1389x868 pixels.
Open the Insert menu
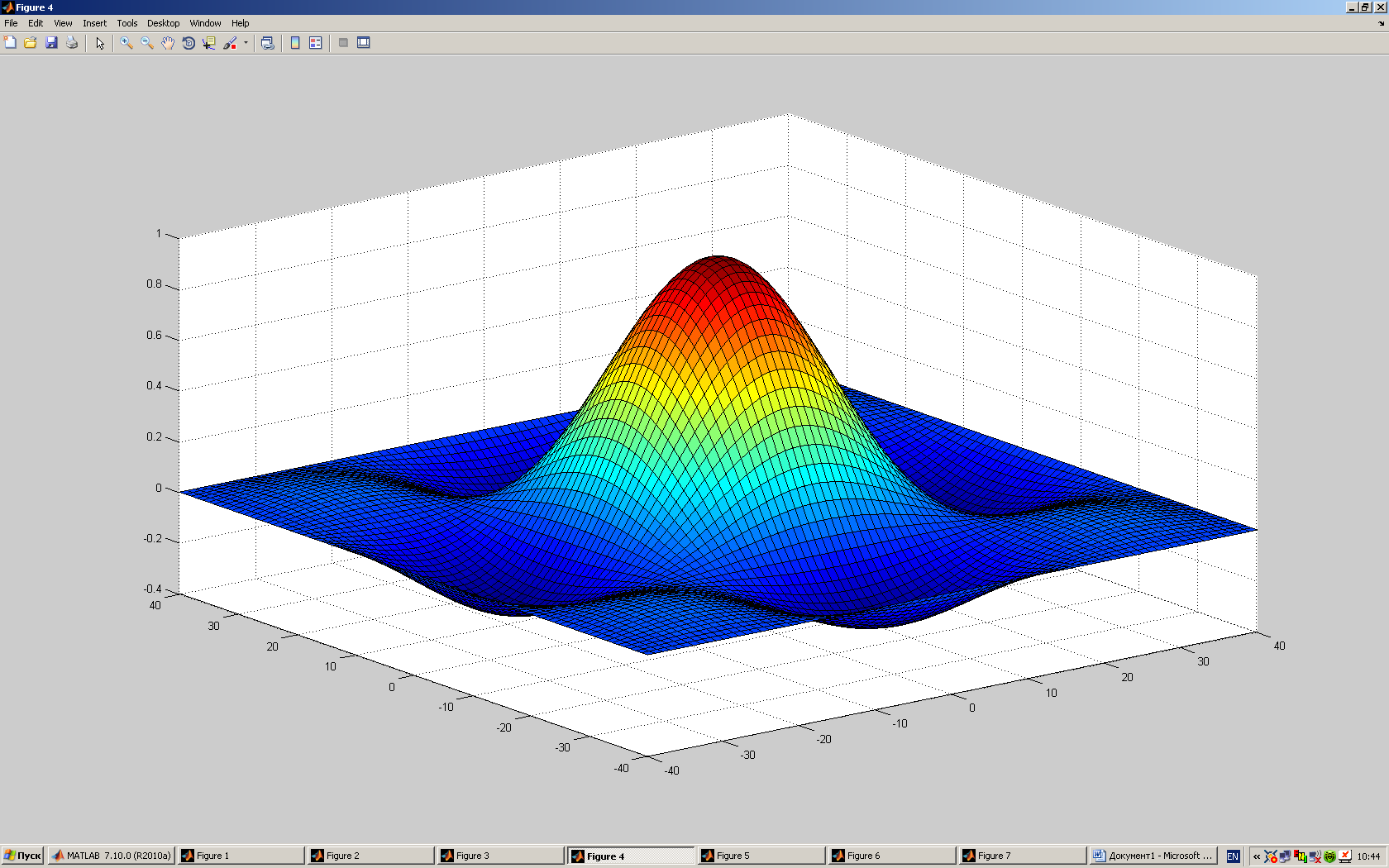coord(94,23)
